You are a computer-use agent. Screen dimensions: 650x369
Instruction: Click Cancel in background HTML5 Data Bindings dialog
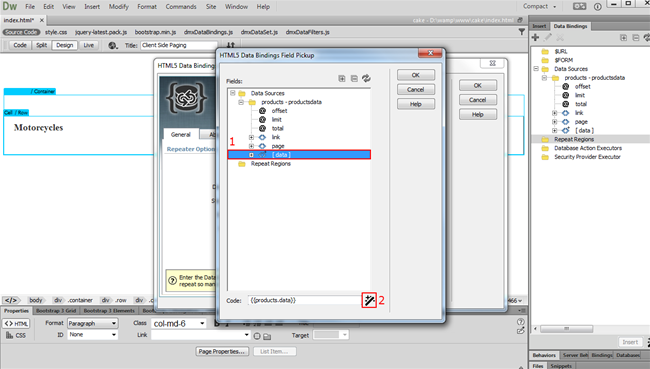pos(478,100)
